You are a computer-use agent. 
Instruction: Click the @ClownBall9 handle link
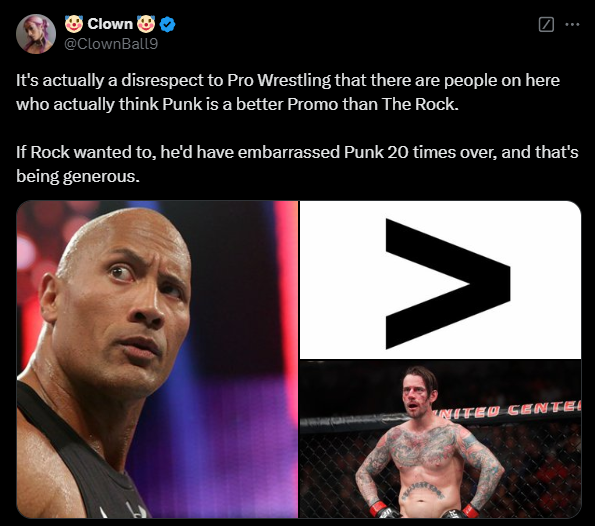[x=111, y=44]
